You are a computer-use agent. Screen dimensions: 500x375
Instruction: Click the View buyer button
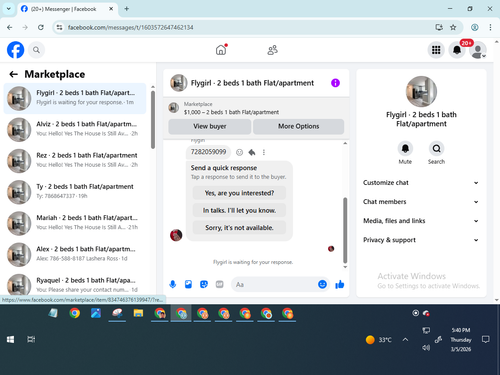click(210, 126)
